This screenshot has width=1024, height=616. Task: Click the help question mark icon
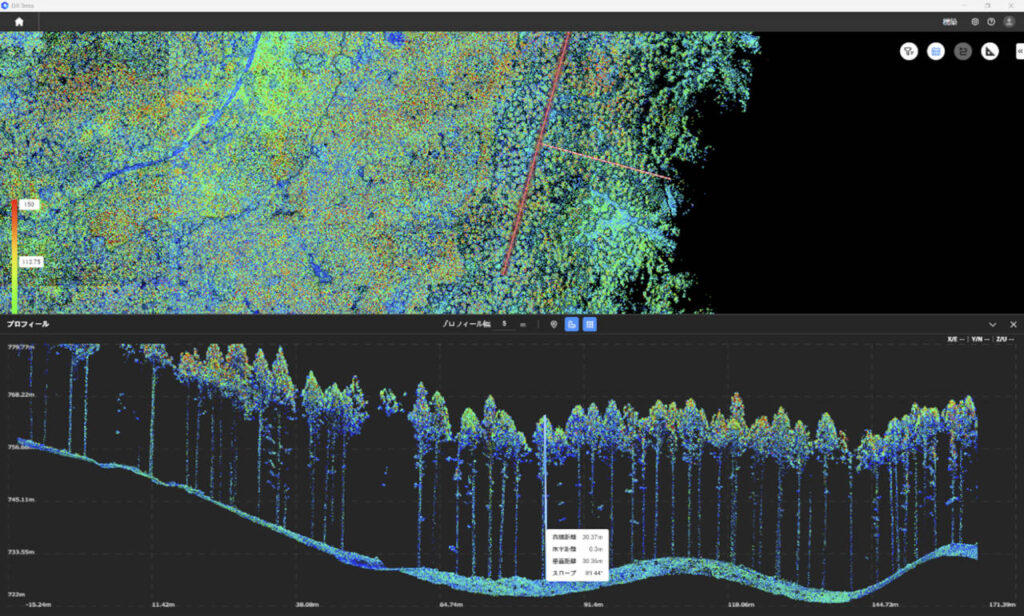[991, 21]
